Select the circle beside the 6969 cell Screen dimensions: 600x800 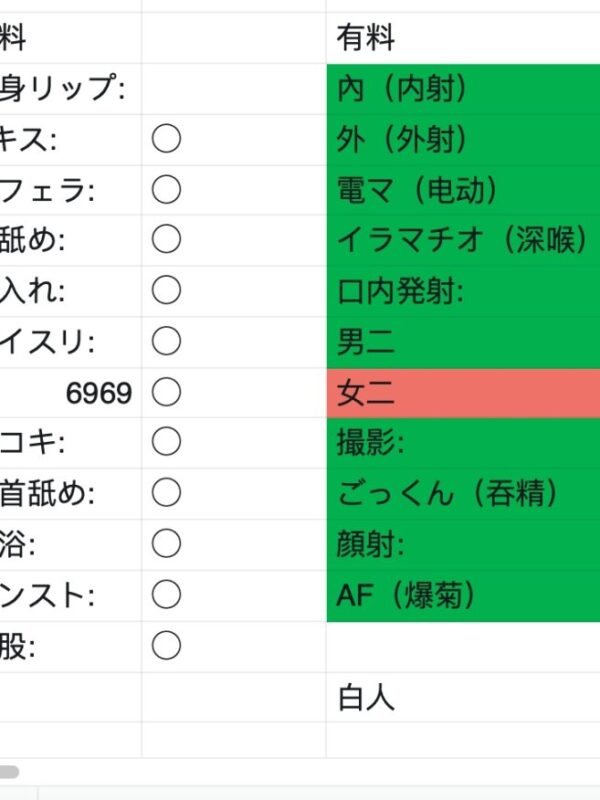pos(166,393)
